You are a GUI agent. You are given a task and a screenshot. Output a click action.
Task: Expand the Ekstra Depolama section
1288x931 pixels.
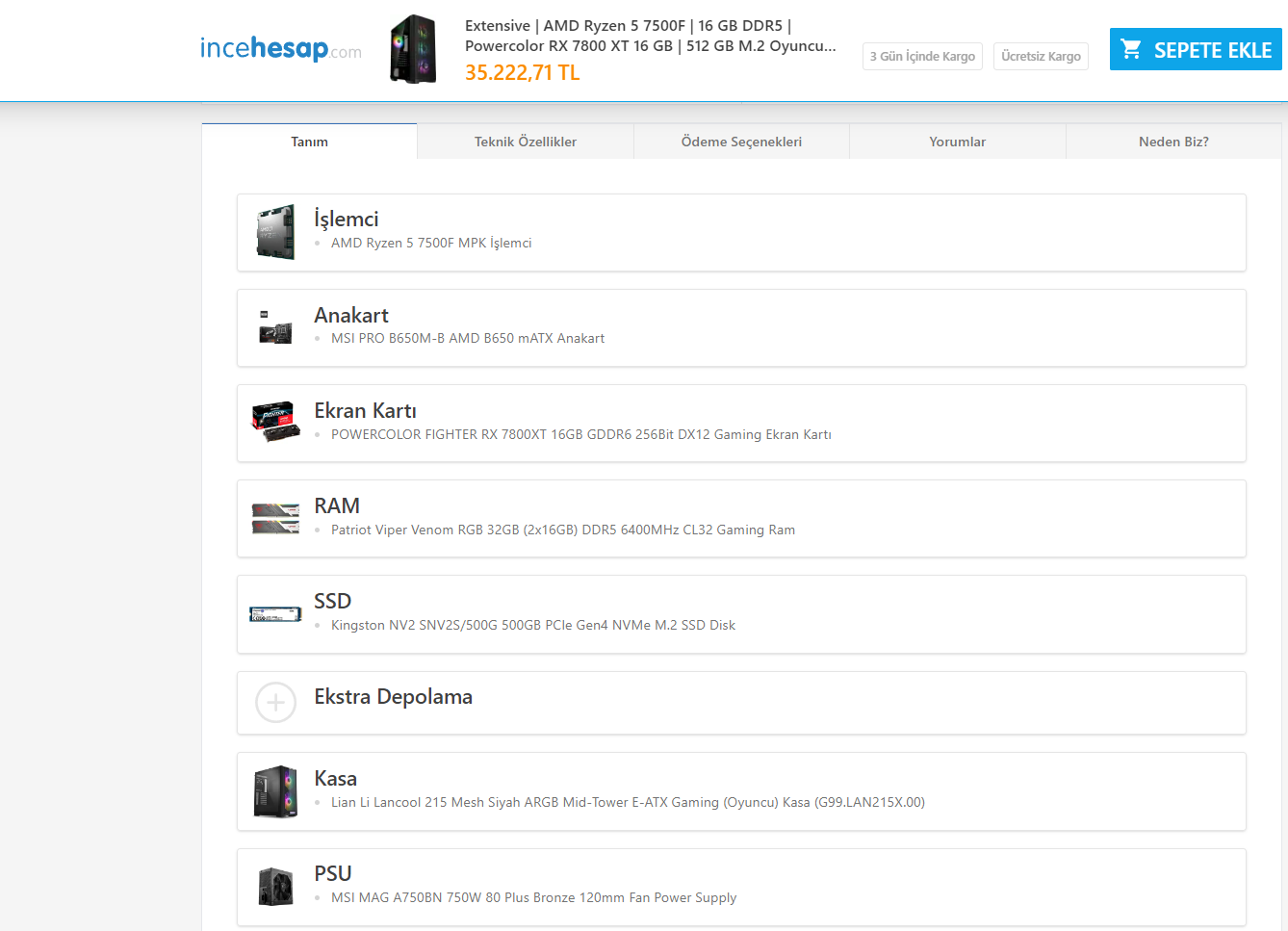pyautogui.click(x=741, y=703)
